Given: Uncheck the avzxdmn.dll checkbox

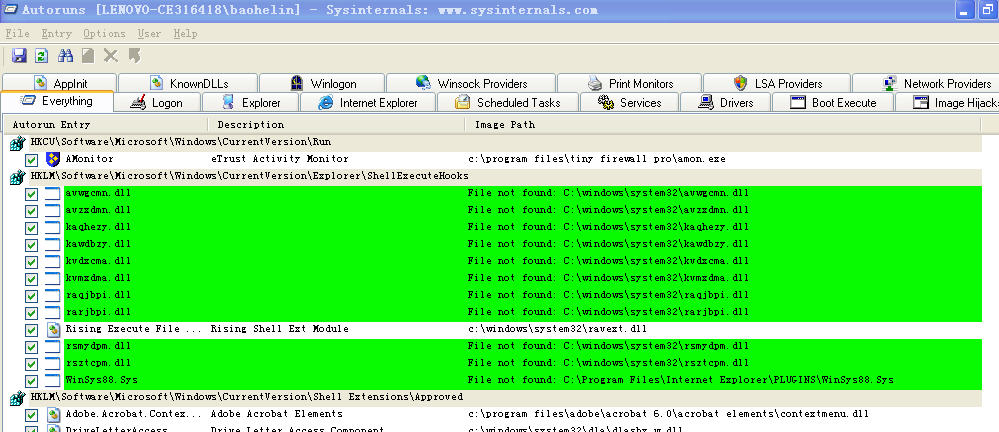Looking at the screenshot, I should [31, 211].
